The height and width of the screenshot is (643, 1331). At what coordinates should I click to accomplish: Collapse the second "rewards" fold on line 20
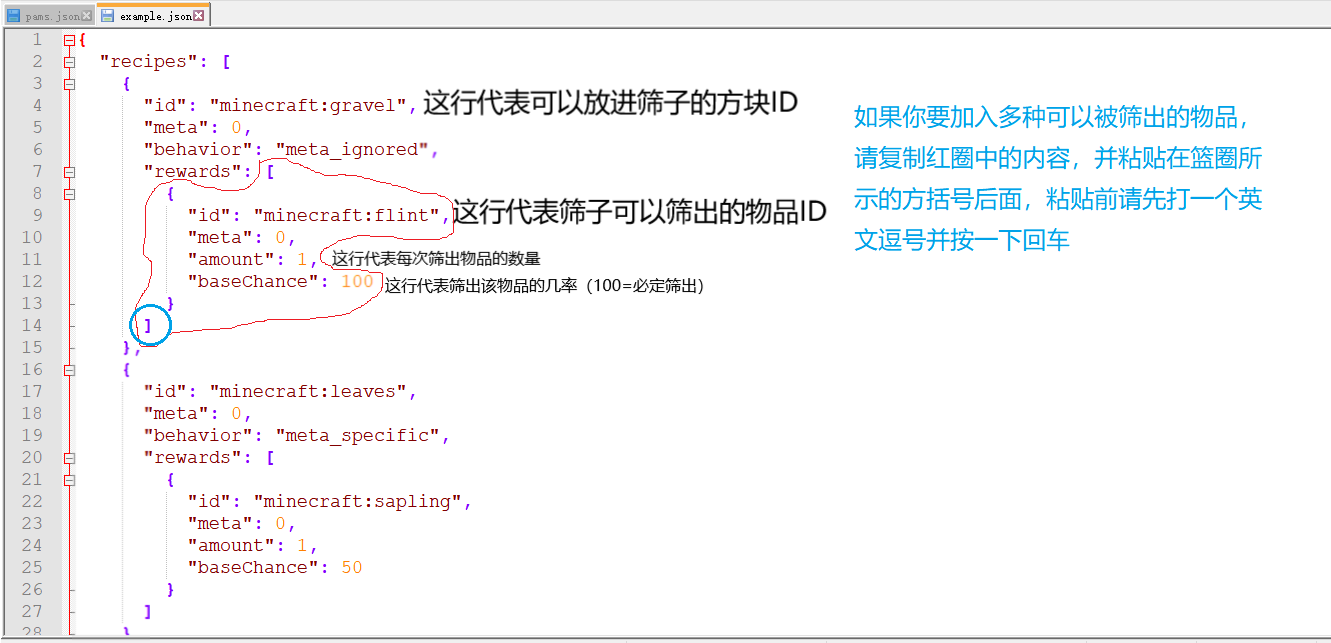click(68, 458)
